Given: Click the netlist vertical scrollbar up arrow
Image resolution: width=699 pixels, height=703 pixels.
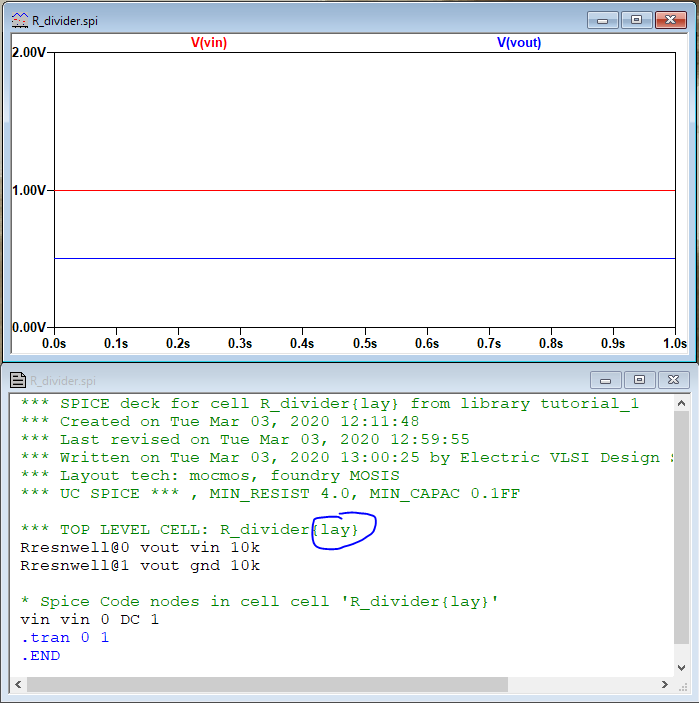Looking at the screenshot, I should coord(682,404).
